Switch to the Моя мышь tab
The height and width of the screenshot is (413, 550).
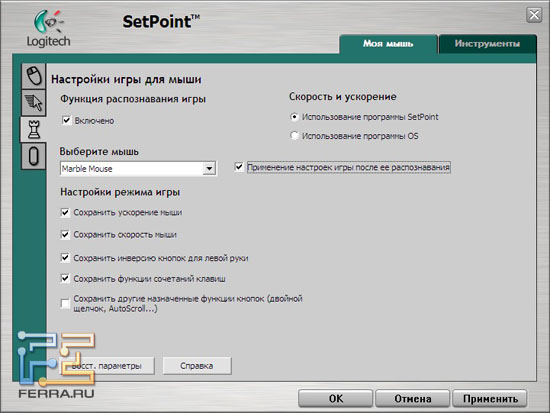388,44
